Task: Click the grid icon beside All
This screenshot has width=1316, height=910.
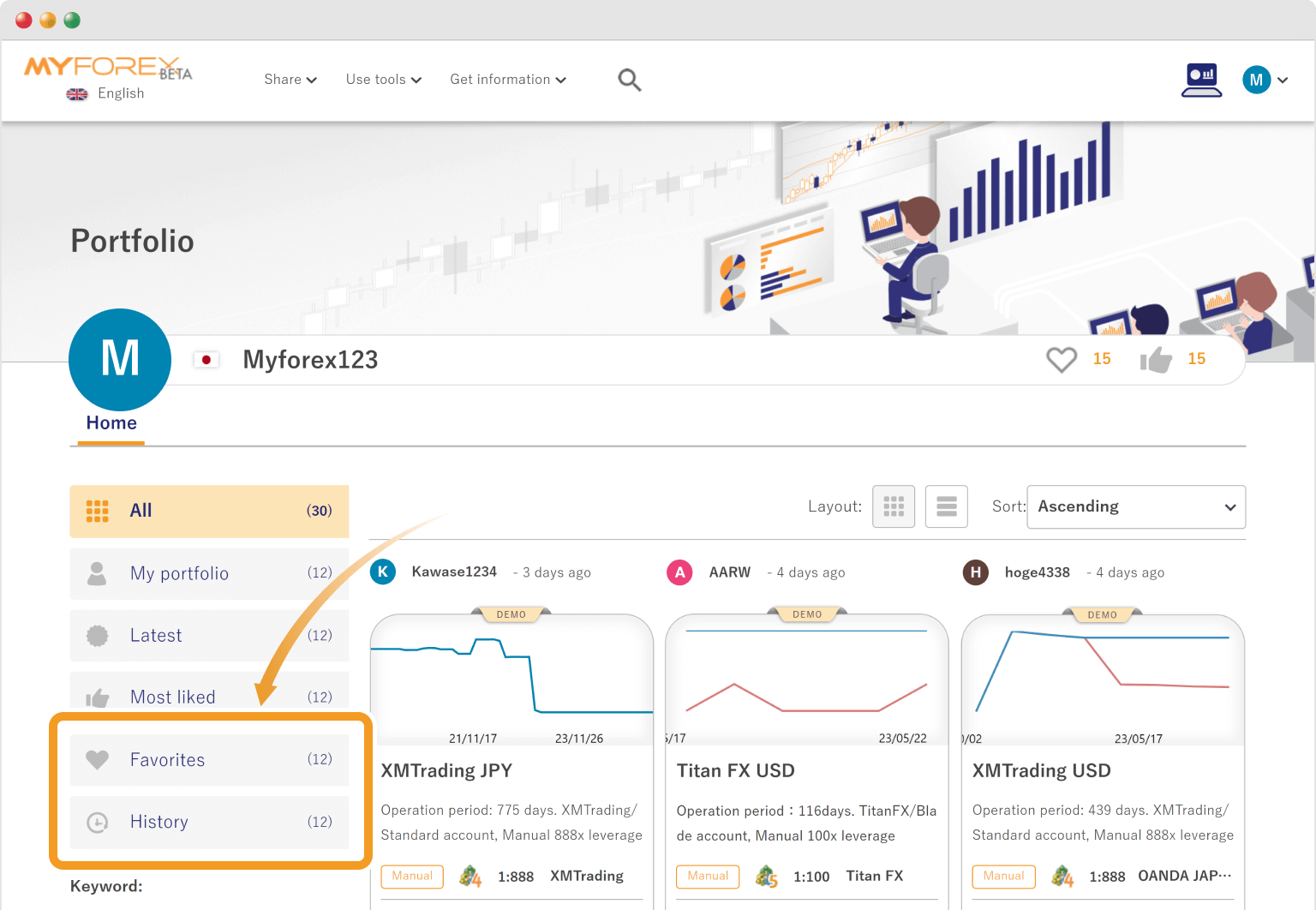Action: tap(98, 512)
